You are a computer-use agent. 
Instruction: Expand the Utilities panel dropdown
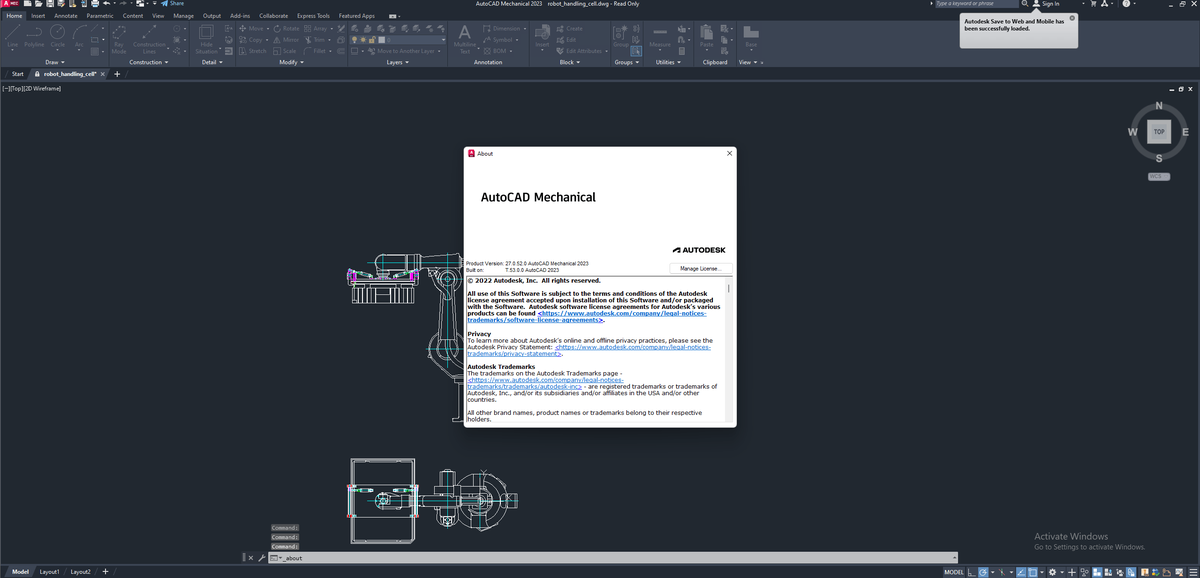point(668,62)
